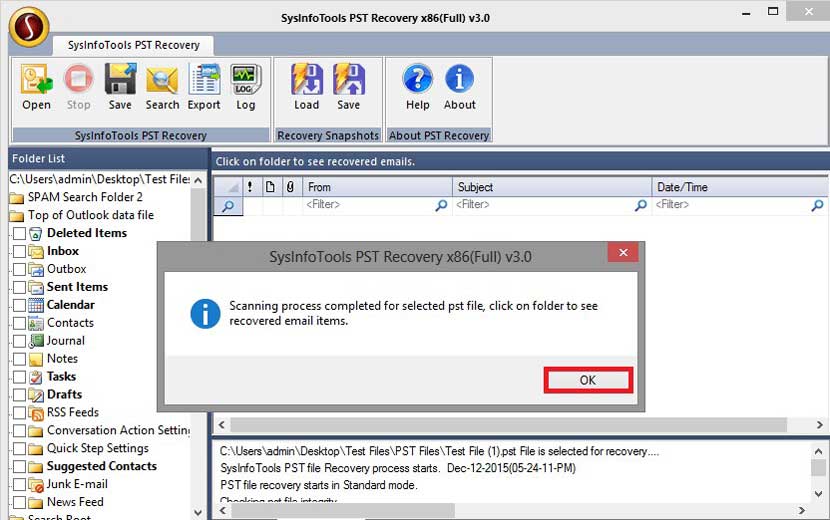Click email grid horizontal scroll right arrow

tap(819, 425)
